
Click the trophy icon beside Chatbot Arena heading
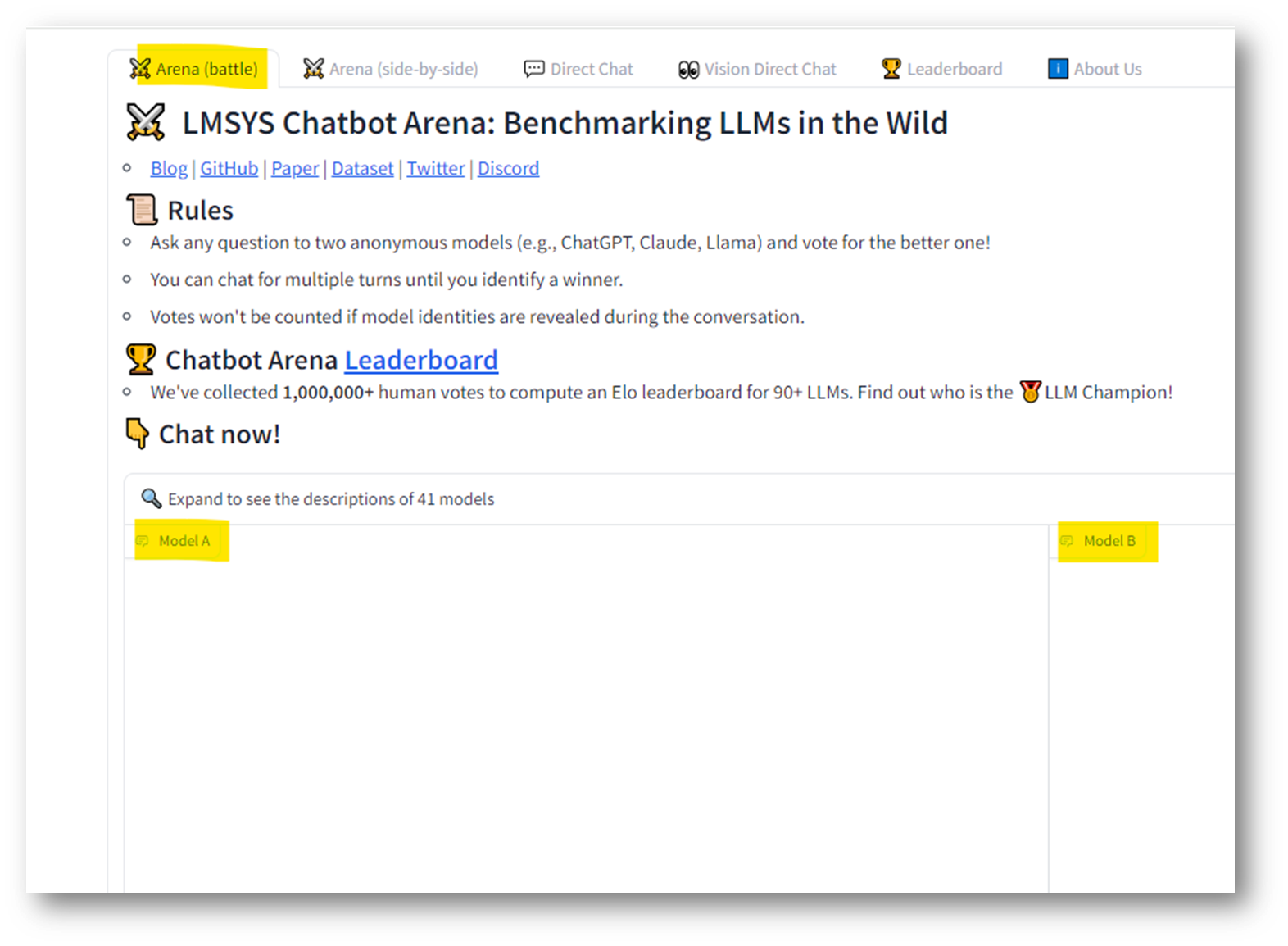click(x=141, y=360)
